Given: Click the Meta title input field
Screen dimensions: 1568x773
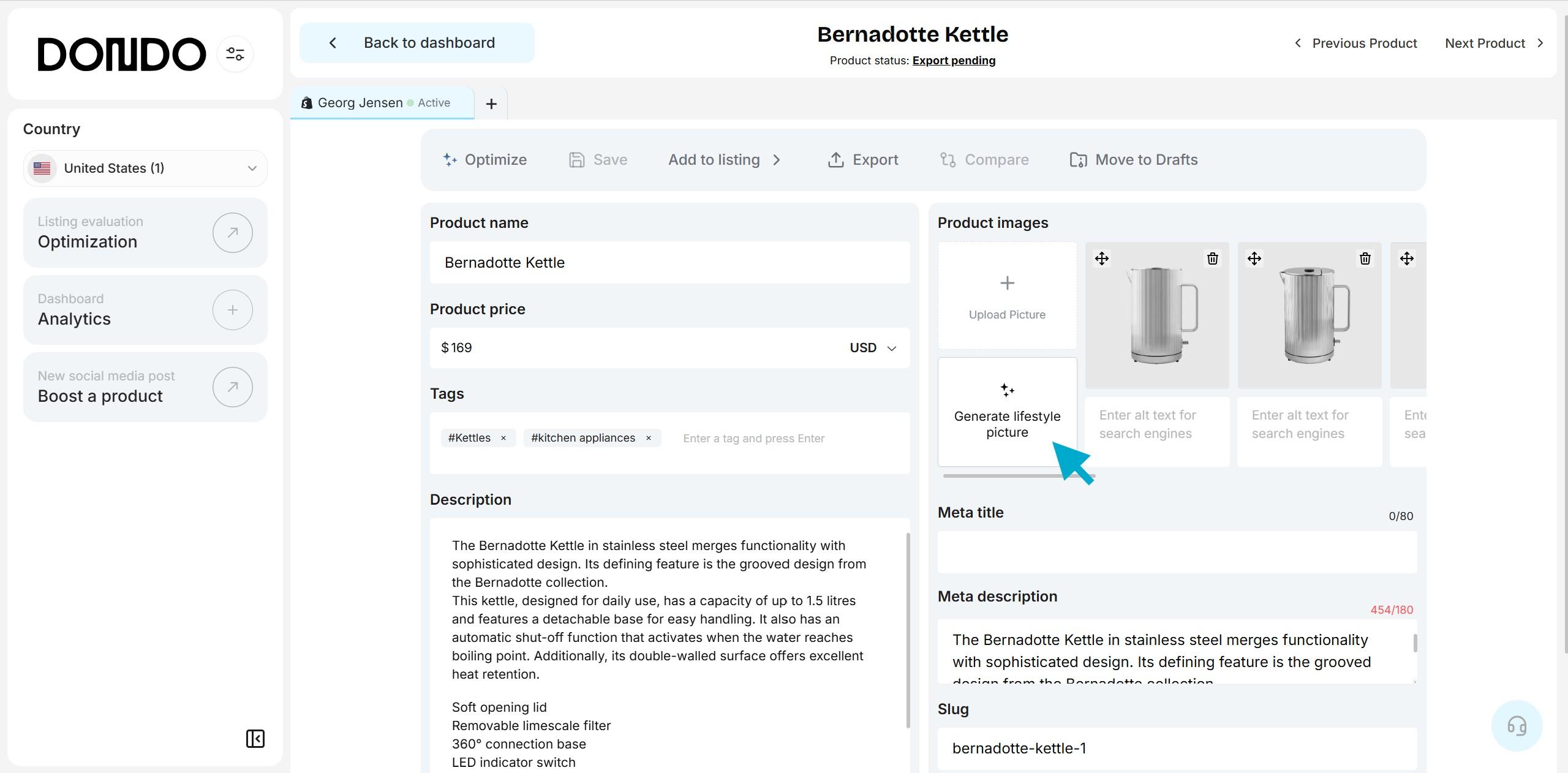Looking at the screenshot, I should [x=1177, y=552].
